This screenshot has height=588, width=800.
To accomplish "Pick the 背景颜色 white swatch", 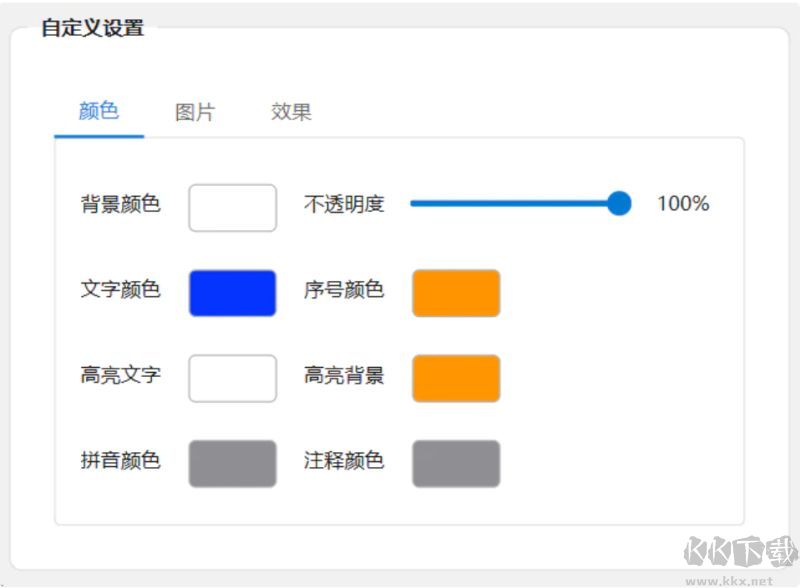I will [x=233, y=208].
